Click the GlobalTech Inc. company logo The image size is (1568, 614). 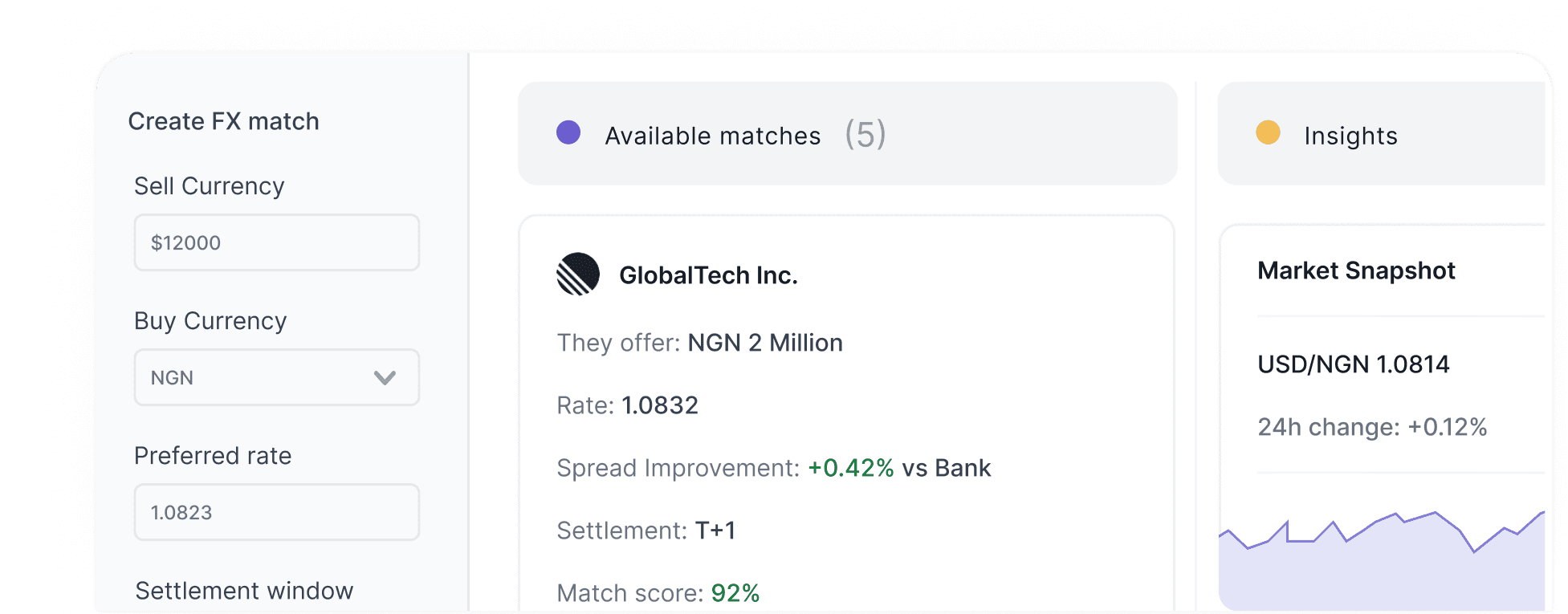coord(577,273)
